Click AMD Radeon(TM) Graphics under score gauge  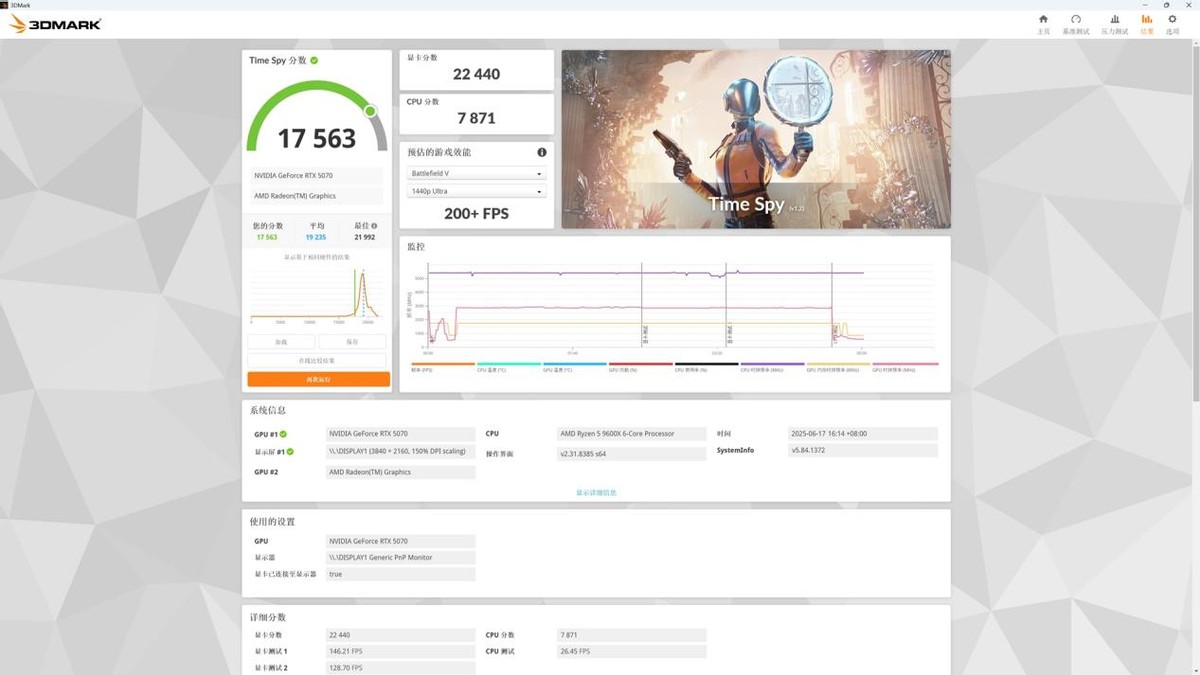pos(315,196)
